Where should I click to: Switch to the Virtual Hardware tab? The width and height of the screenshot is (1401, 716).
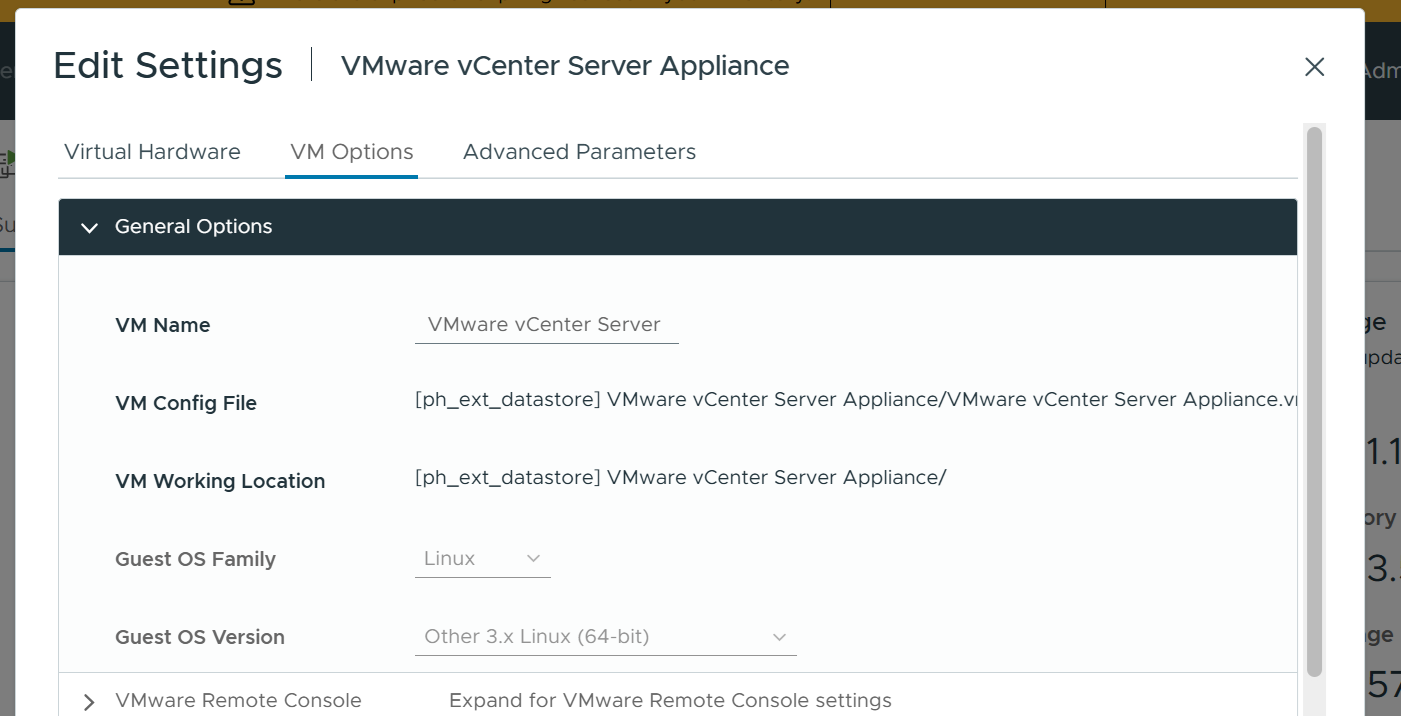click(x=152, y=152)
